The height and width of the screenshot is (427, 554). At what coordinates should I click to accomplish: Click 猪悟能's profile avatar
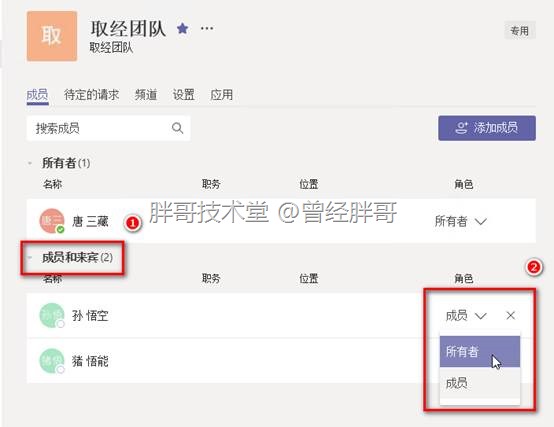click(52, 361)
